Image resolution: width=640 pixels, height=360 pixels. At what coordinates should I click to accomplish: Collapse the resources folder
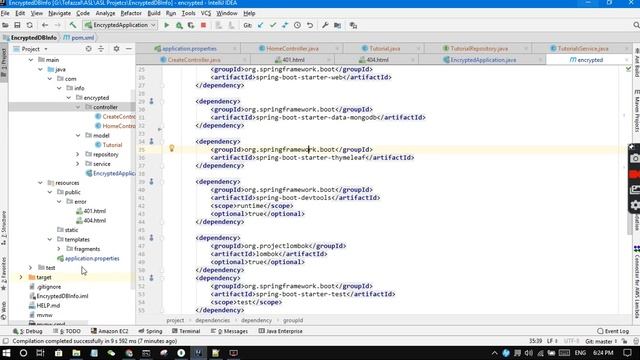40,182
